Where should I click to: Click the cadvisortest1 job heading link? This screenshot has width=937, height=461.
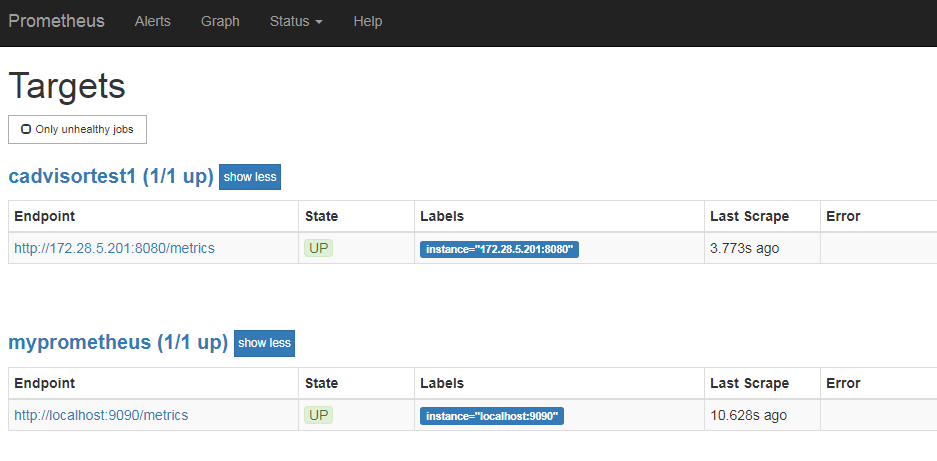click(110, 177)
